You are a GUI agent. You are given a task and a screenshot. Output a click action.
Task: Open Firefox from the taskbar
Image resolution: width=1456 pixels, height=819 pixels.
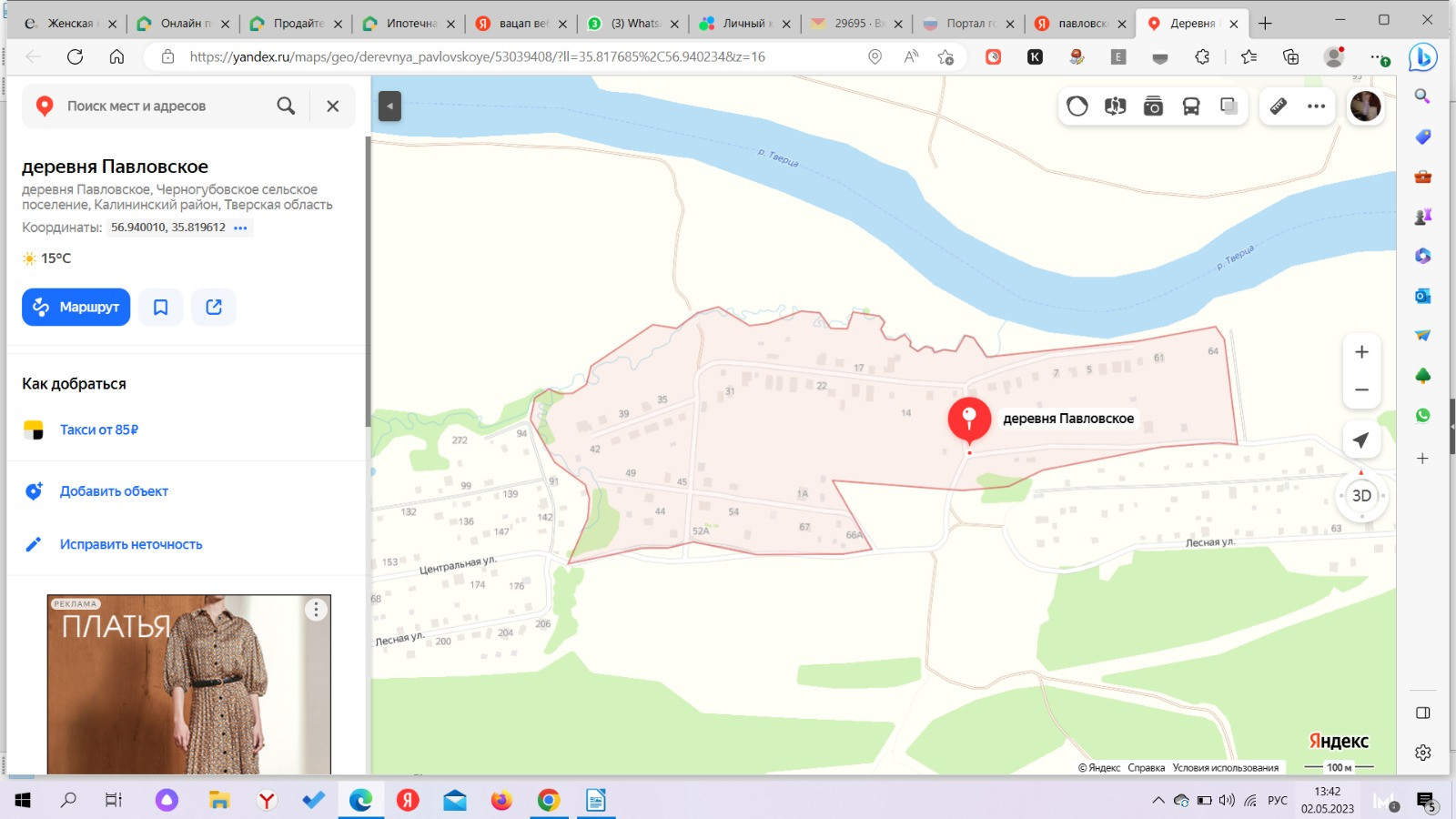(501, 800)
